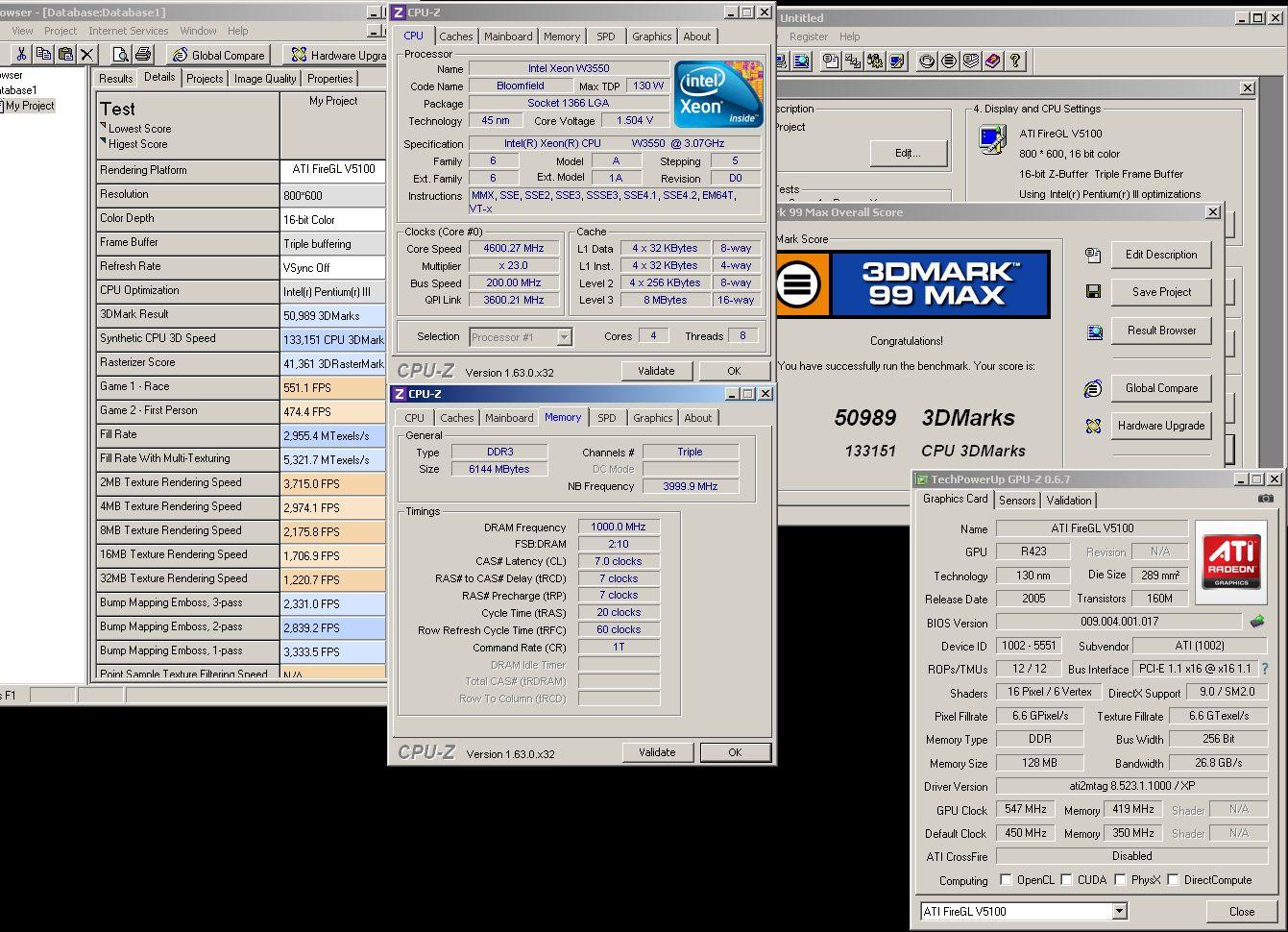Screen dimensions: 1288x932
Task: Click the Intel Xeon W3550 name field
Action: [569, 68]
